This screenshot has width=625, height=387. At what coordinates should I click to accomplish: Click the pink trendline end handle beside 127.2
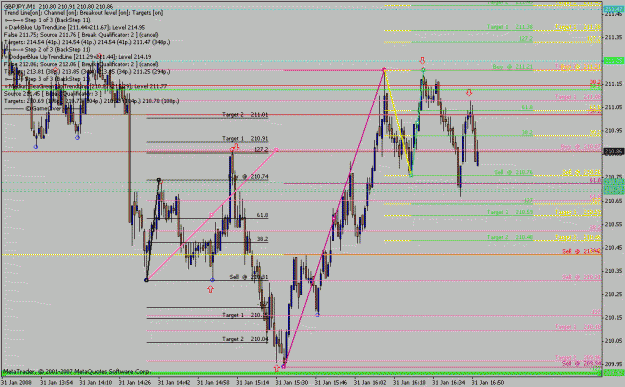(276, 150)
